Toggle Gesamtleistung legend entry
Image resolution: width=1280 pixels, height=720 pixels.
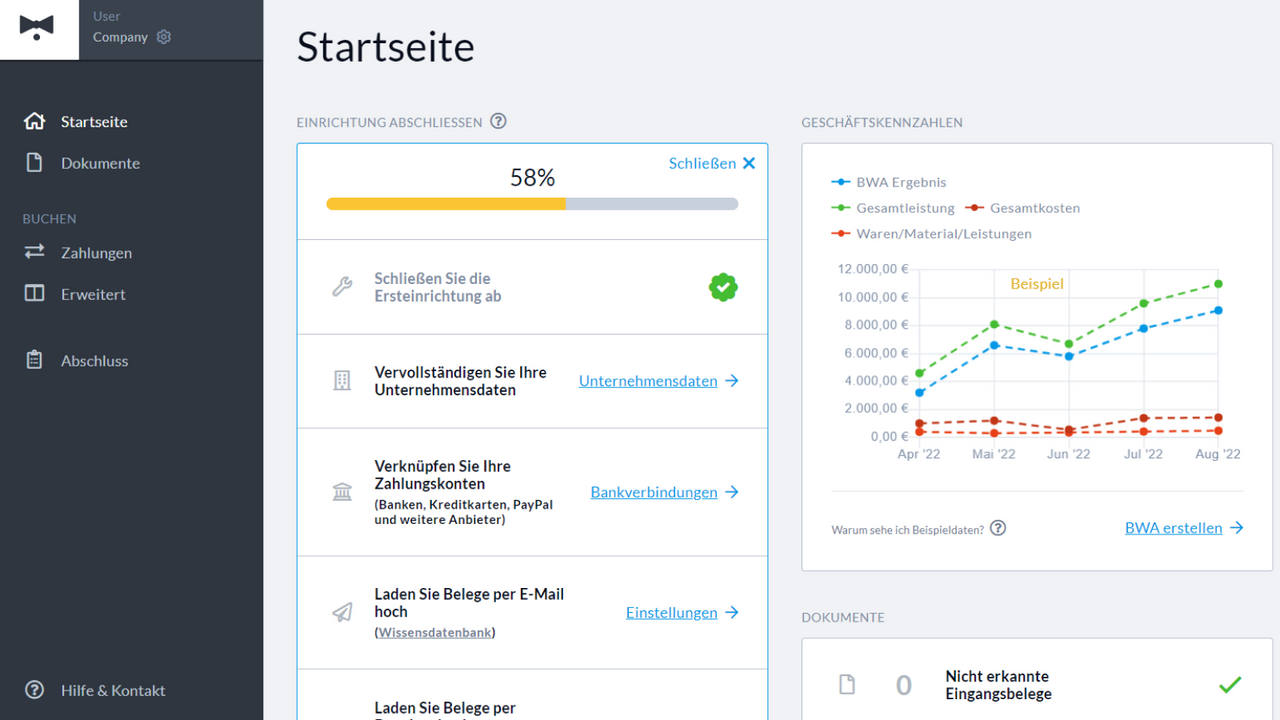(892, 208)
